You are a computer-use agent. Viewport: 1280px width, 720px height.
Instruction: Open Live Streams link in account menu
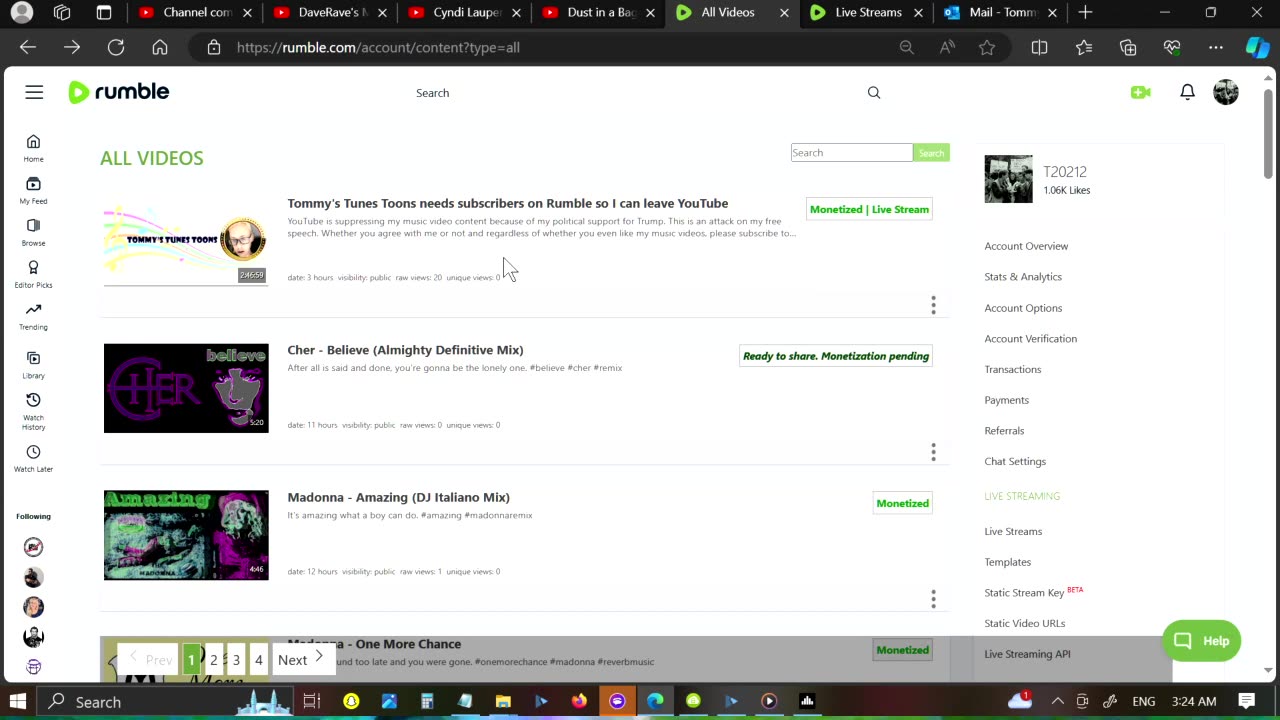pos(1013,532)
